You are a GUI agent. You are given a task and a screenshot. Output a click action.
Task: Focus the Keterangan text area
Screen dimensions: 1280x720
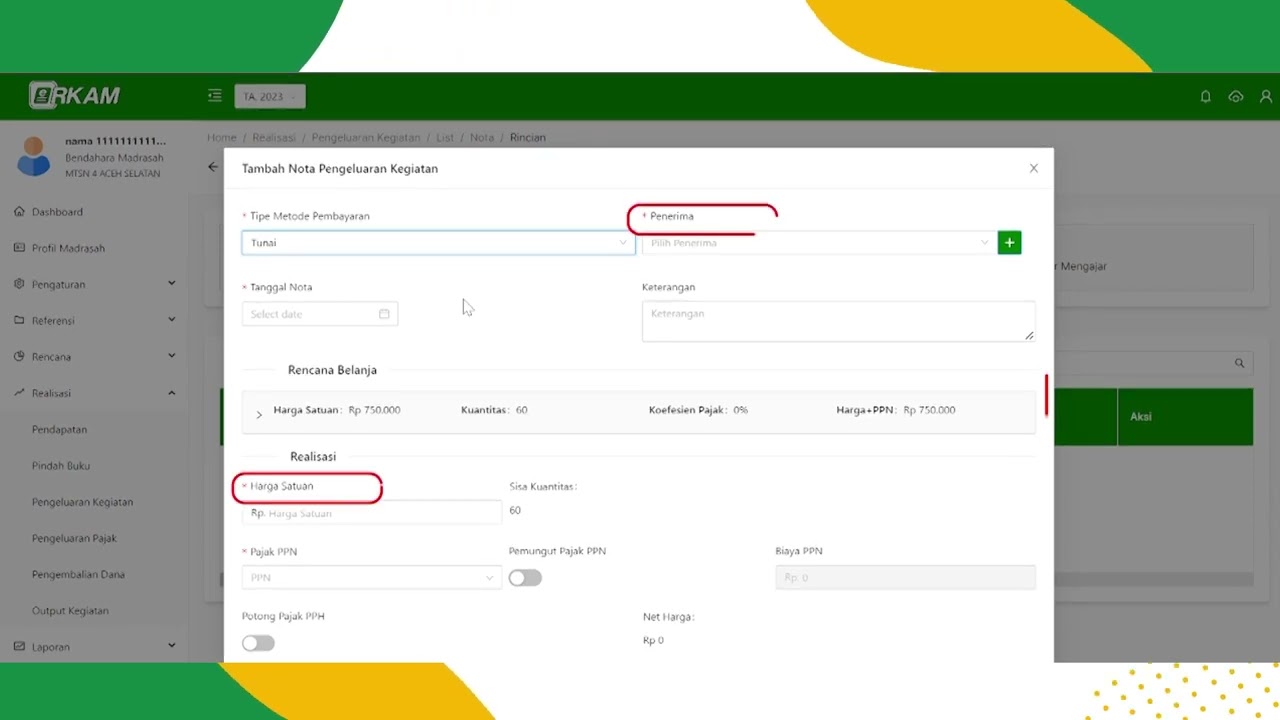click(838, 321)
